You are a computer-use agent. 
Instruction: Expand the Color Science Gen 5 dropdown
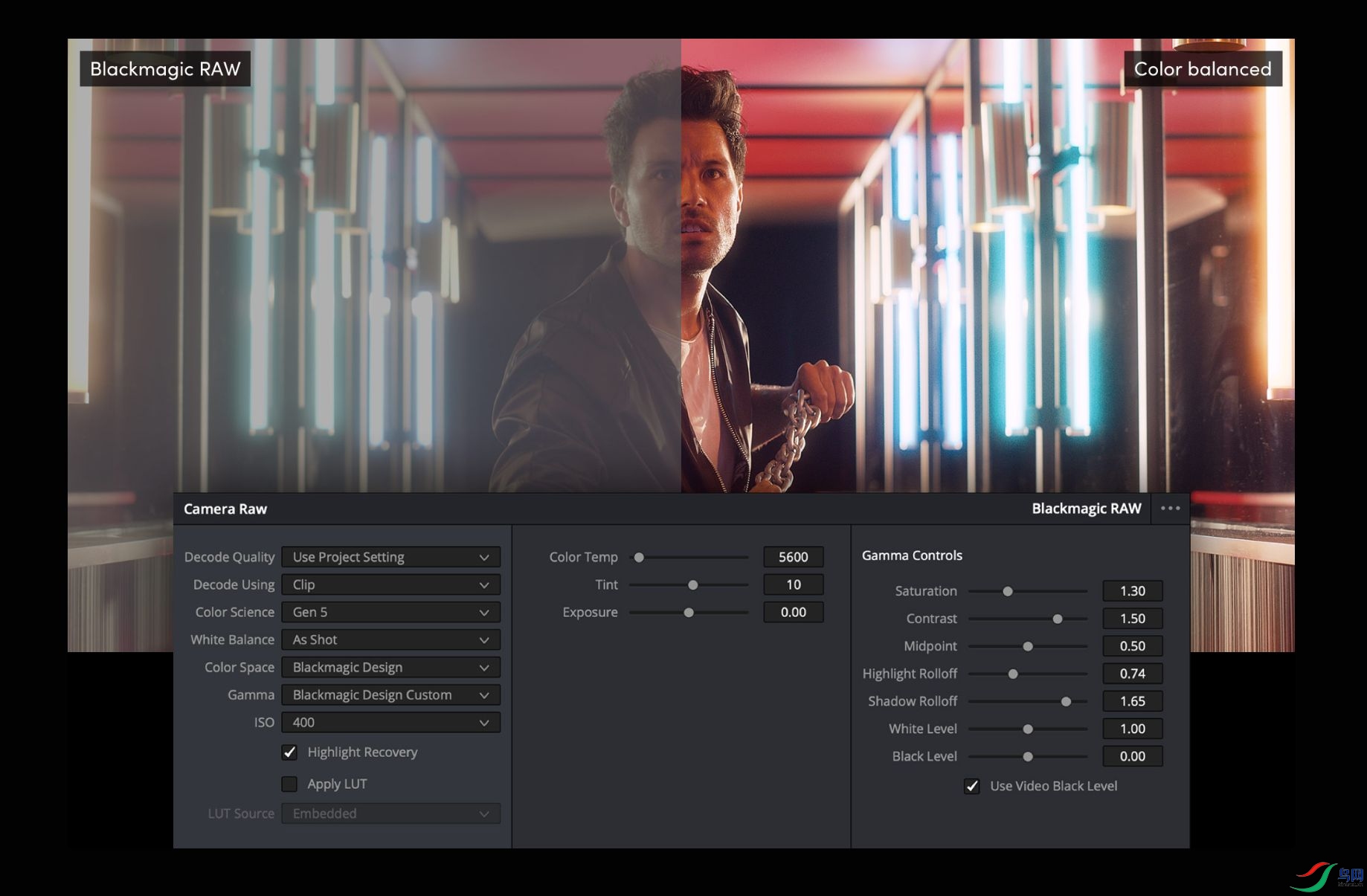390,612
